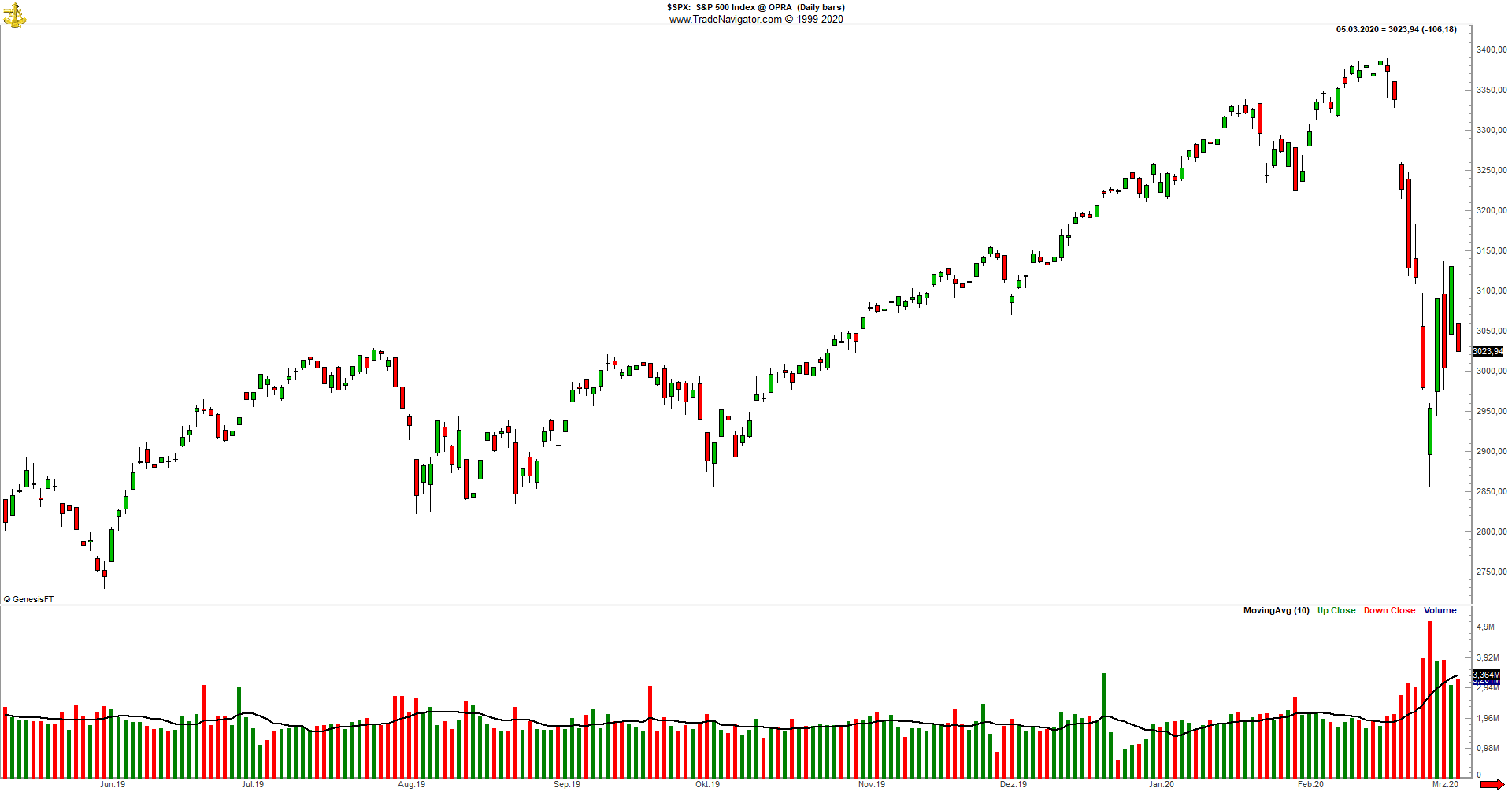Click the 3100,00 price axis label
This screenshot has height=792, width=1512.
[x=1492, y=291]
